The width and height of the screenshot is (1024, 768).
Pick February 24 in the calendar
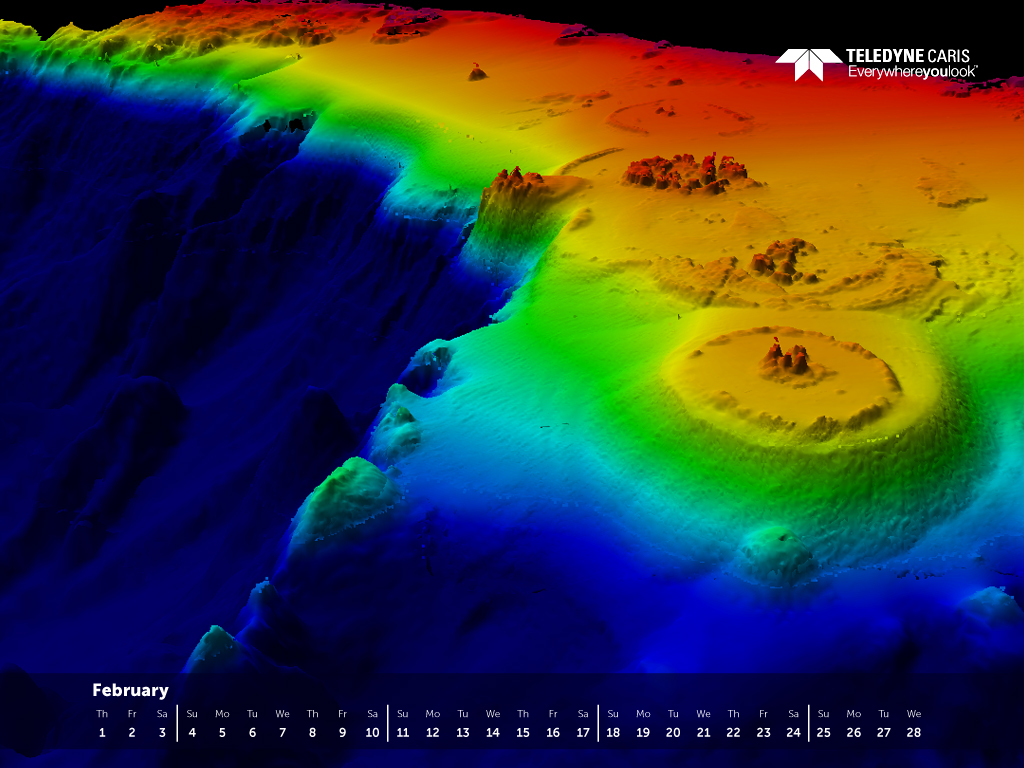(793, 732)
